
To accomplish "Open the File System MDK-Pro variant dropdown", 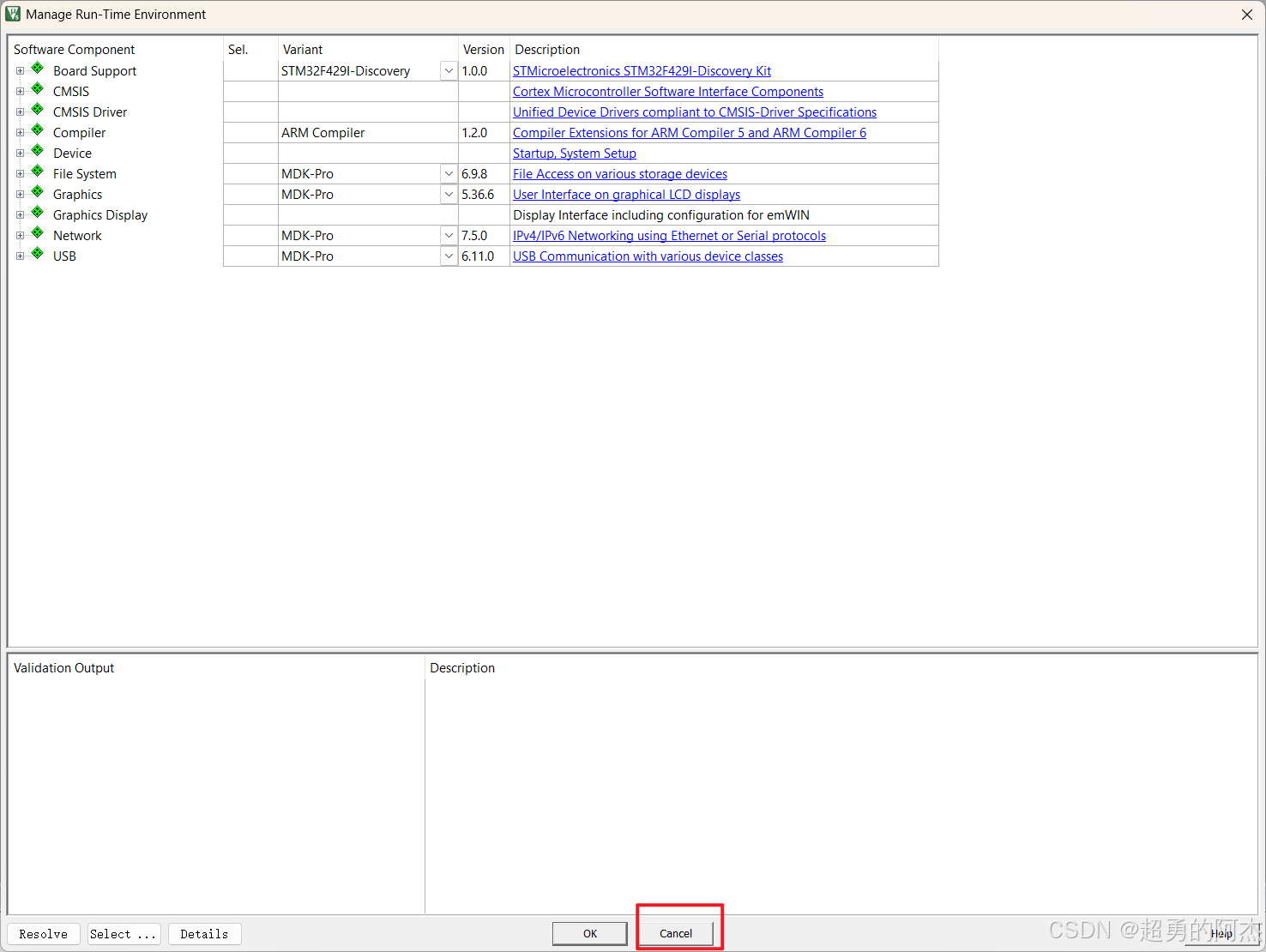I will tap(449, 174).
